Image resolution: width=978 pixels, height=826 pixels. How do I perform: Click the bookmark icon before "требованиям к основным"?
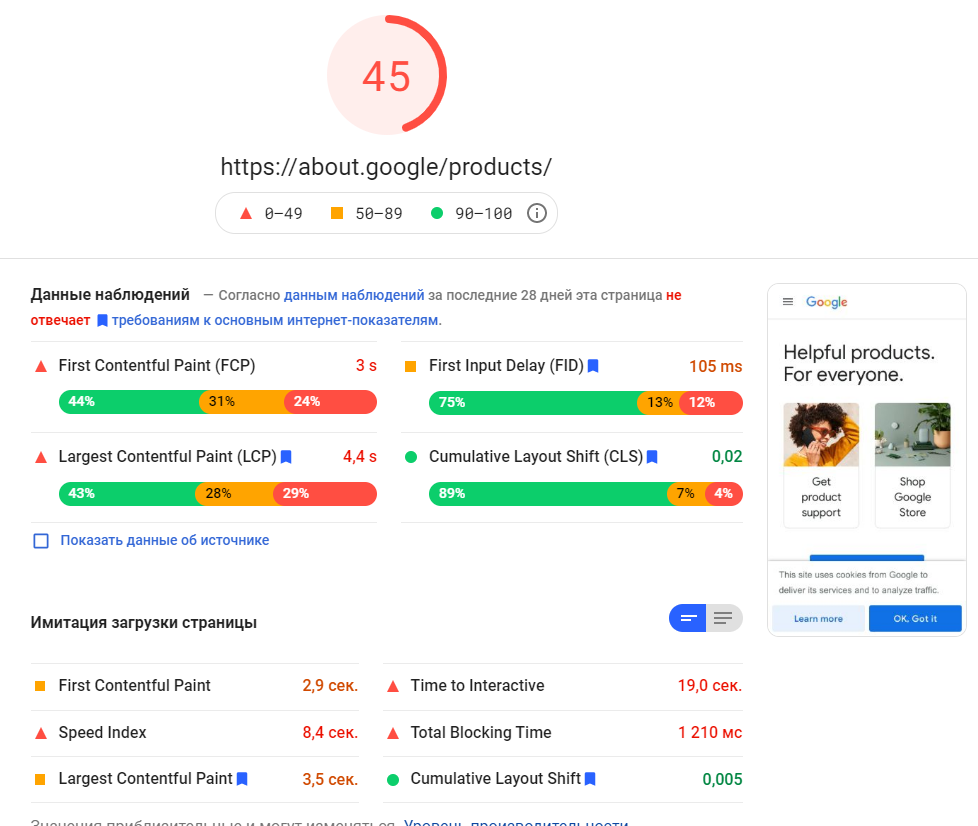[102, 321]
